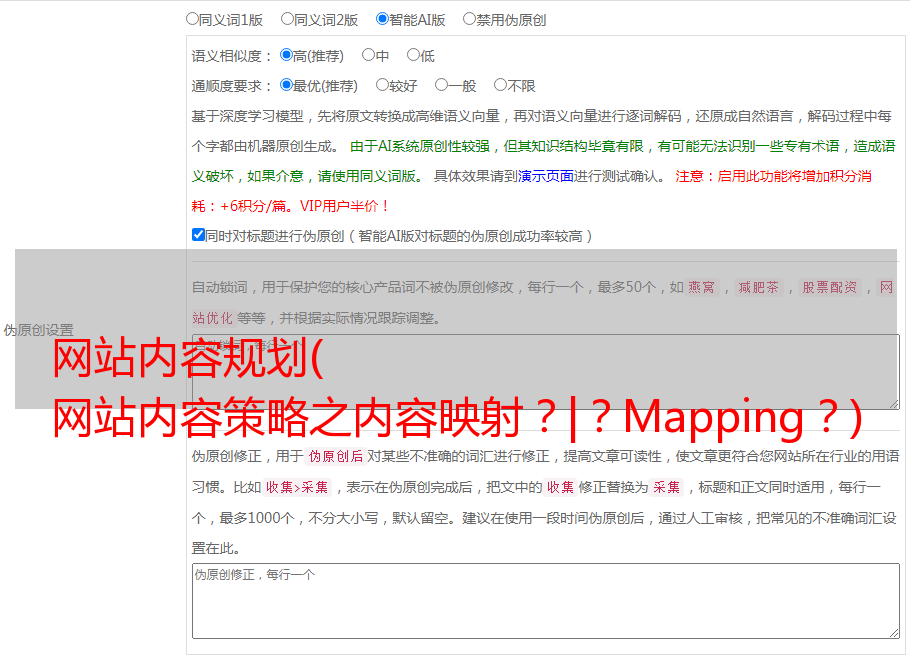The width and height of the screenshot is (911, 658).
Task: Toggle the 同时对标题进行伪原创 checkbox
Action: pyautogui.click(x=198, y=236)
